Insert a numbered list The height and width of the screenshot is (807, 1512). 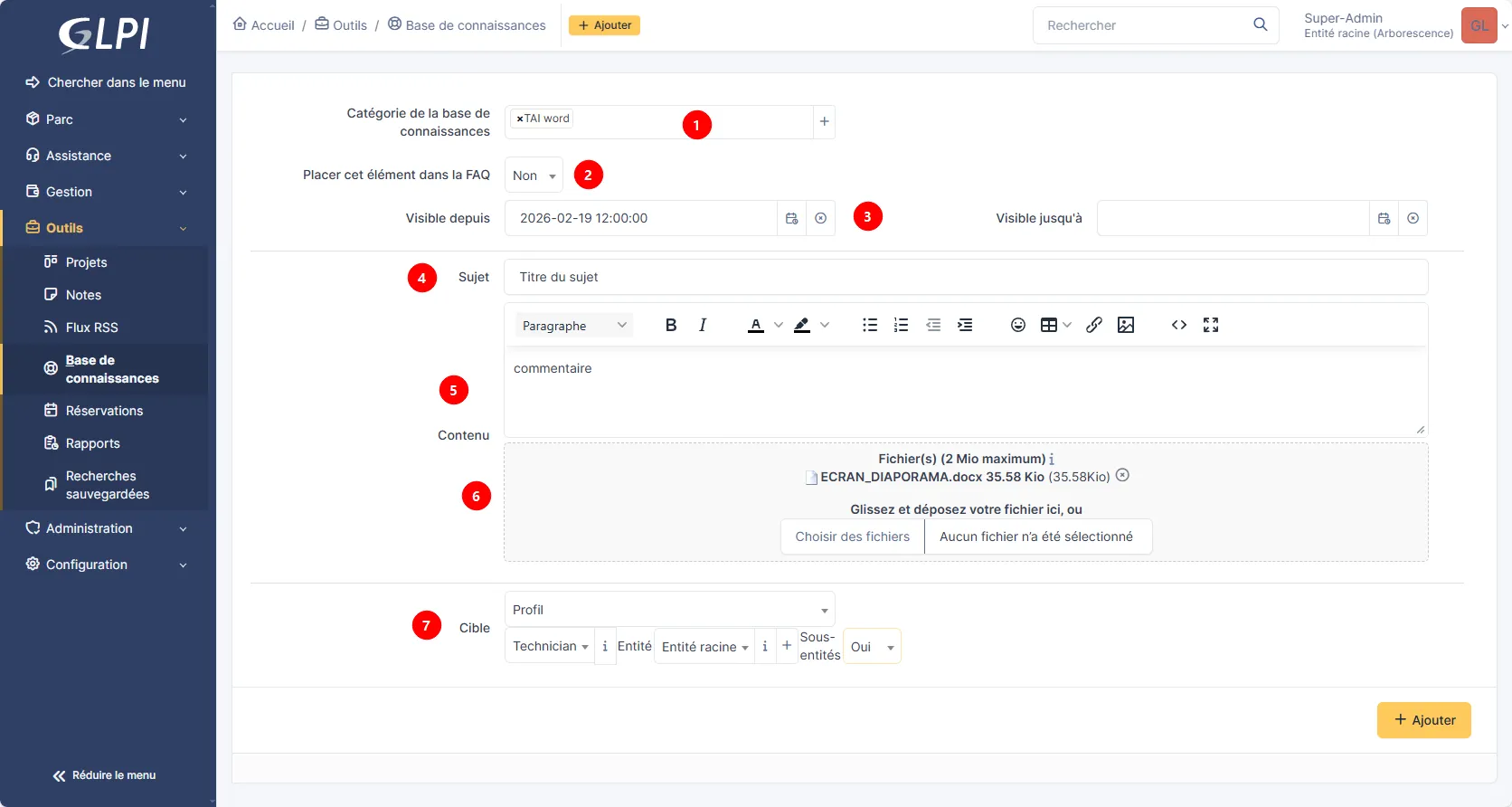tap(901, 325)
